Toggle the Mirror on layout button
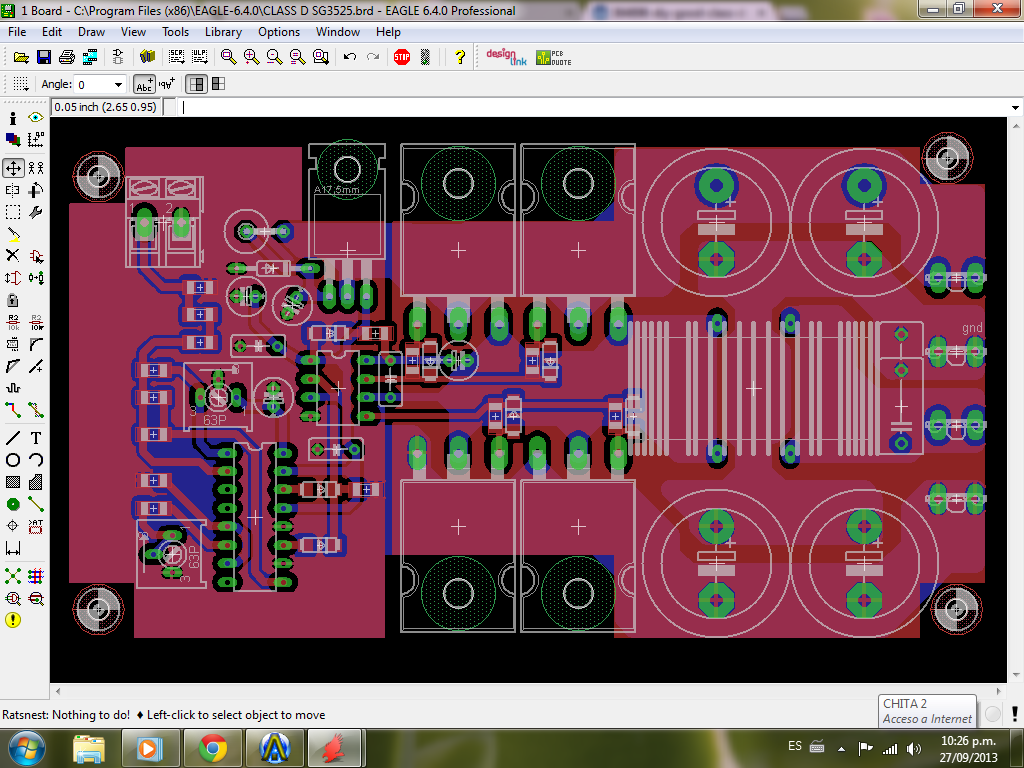 tap(218, 84)
